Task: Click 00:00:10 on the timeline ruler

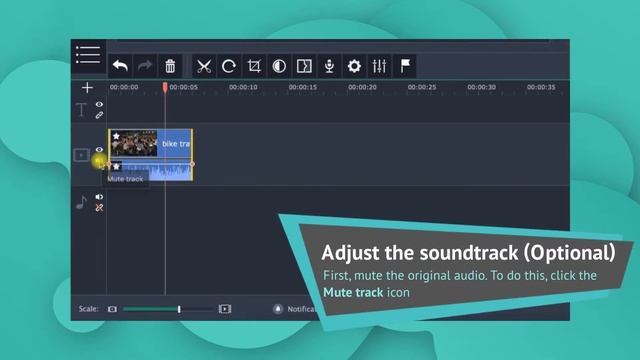Action: (243, 87)
